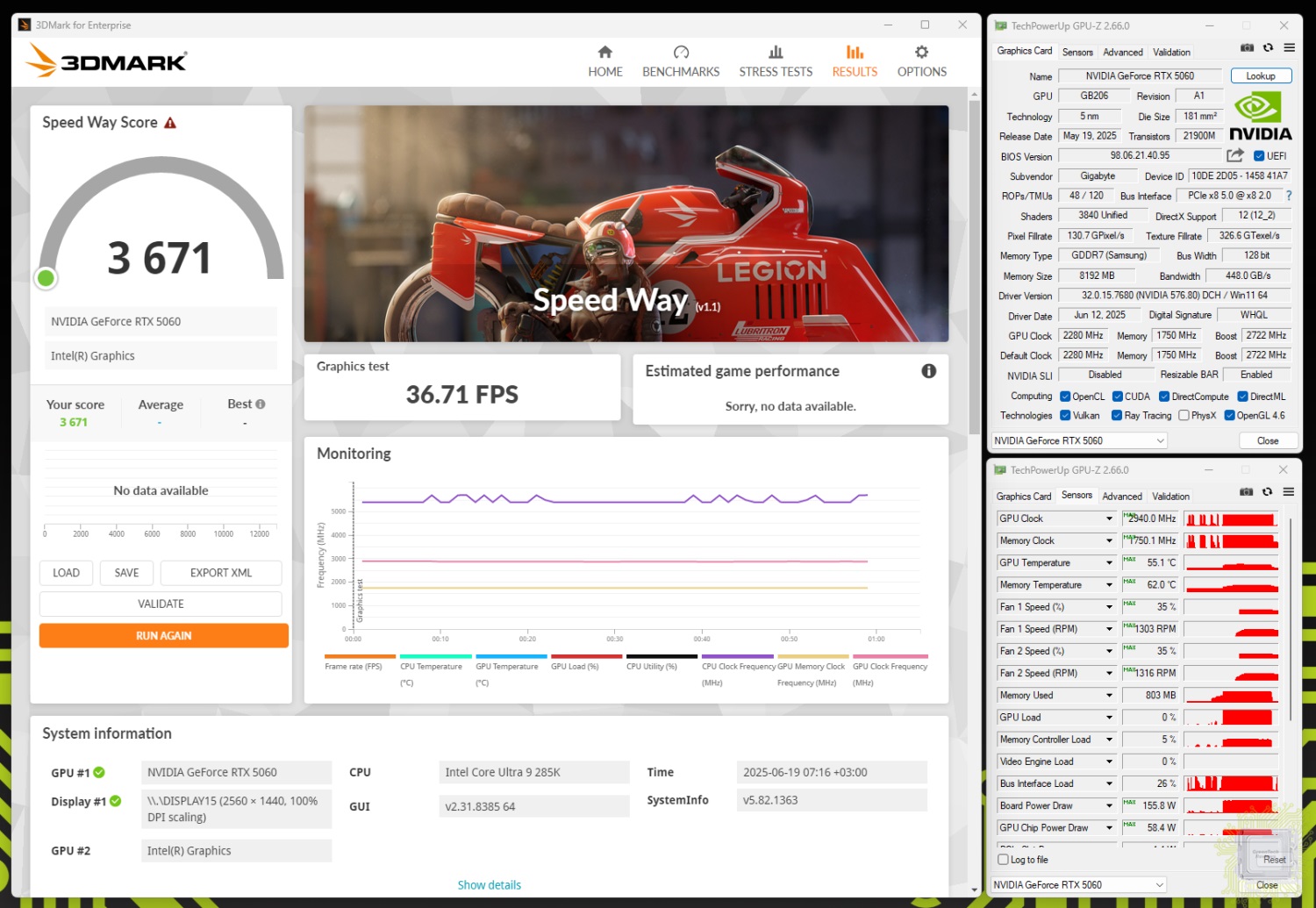Click refresh icon in lower GPU-Z Sensors window
This screenshot has width=1316, height=908.
coord(1267,492)
